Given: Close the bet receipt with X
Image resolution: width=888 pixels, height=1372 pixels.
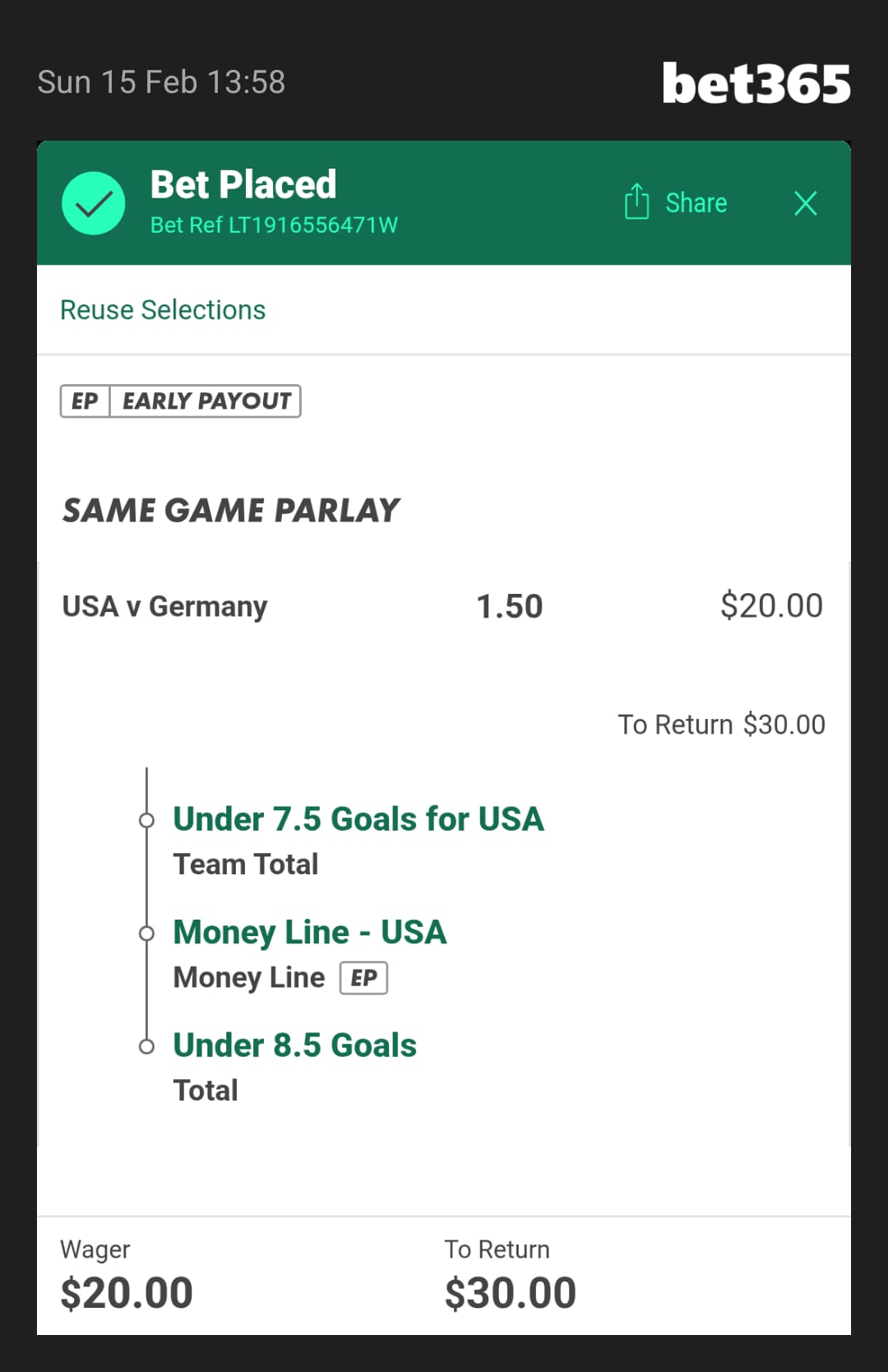Looking at the screenshot, I should (x=806, y=203).
